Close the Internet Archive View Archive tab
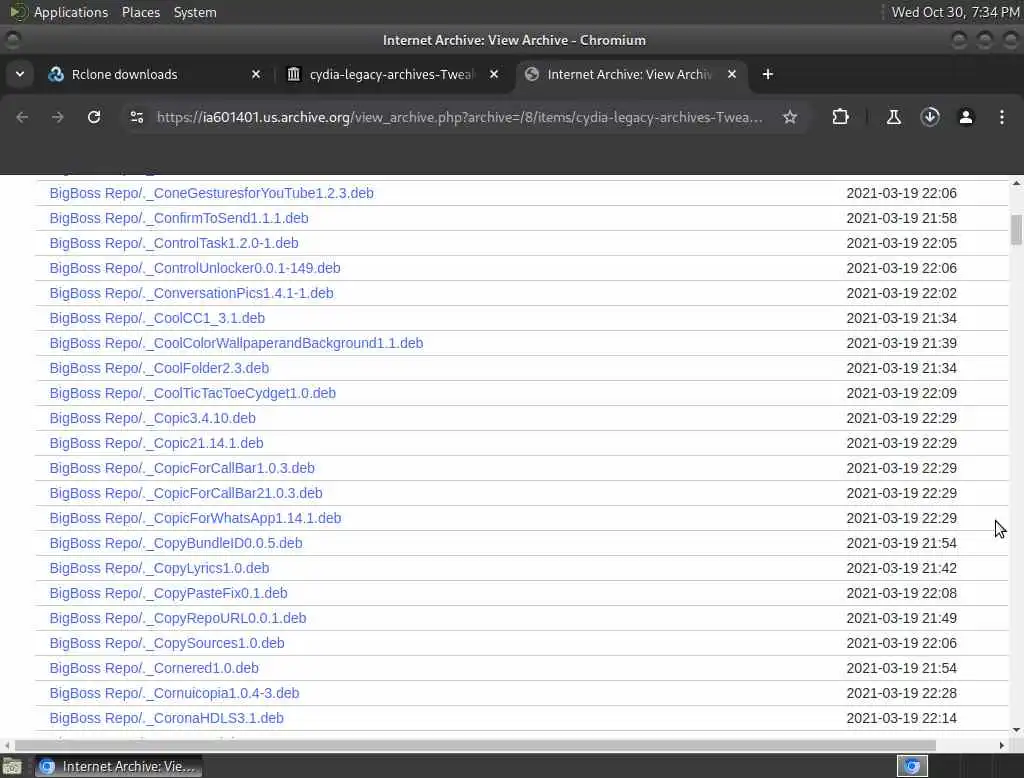 click(x=732, y=74)
